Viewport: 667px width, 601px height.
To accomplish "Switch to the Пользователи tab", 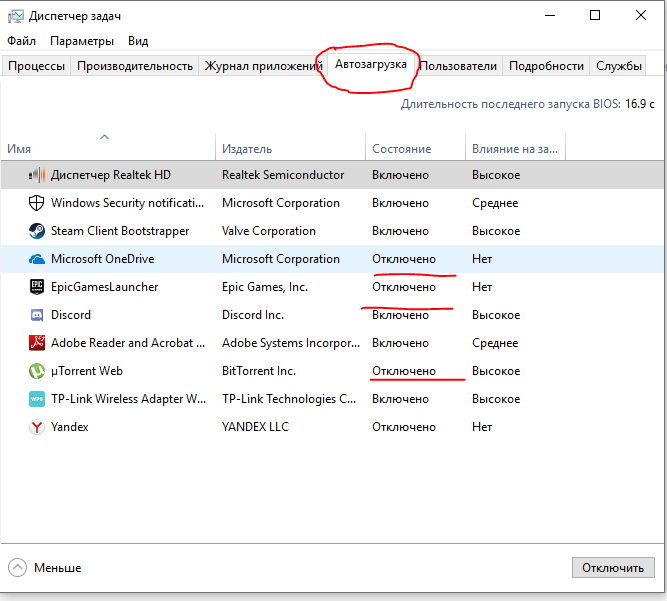I will point(458,66).
